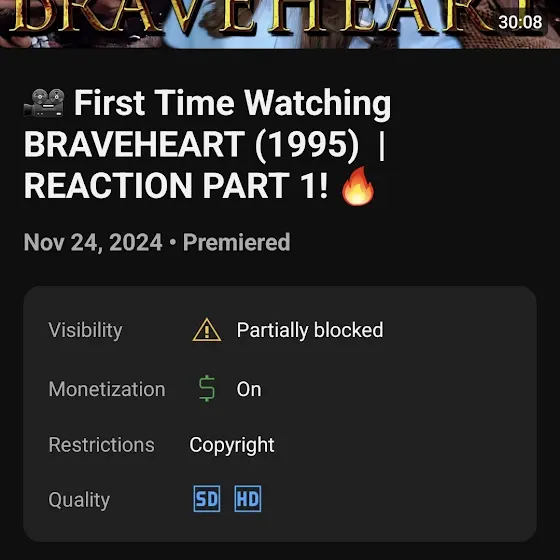The width and height of the screenshot is (560, 560).
Task: Click REACTION PART 1! title line
Action: tap(176, 185)
